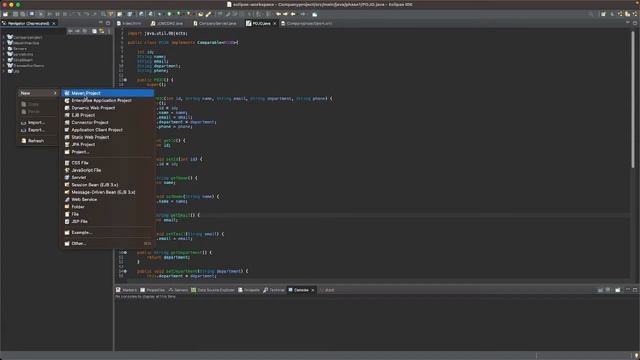
Task: Switch to the Servers view tab
Action: (178, 290)
